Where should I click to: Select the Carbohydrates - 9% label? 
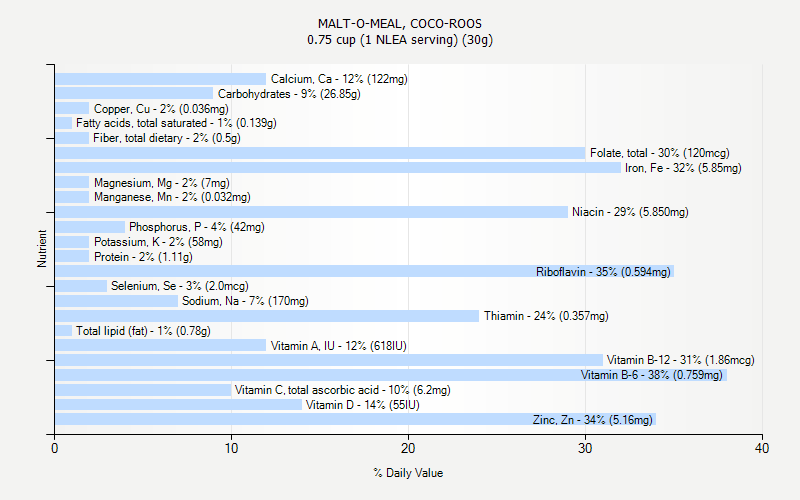(289, 94)
